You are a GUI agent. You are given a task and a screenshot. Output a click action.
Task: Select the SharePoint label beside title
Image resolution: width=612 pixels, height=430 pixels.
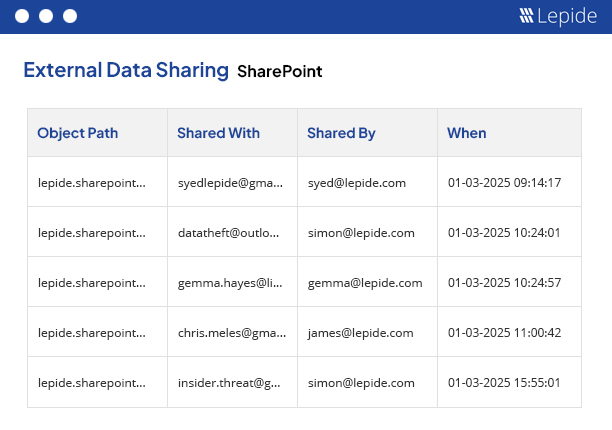tap(280, 72)
